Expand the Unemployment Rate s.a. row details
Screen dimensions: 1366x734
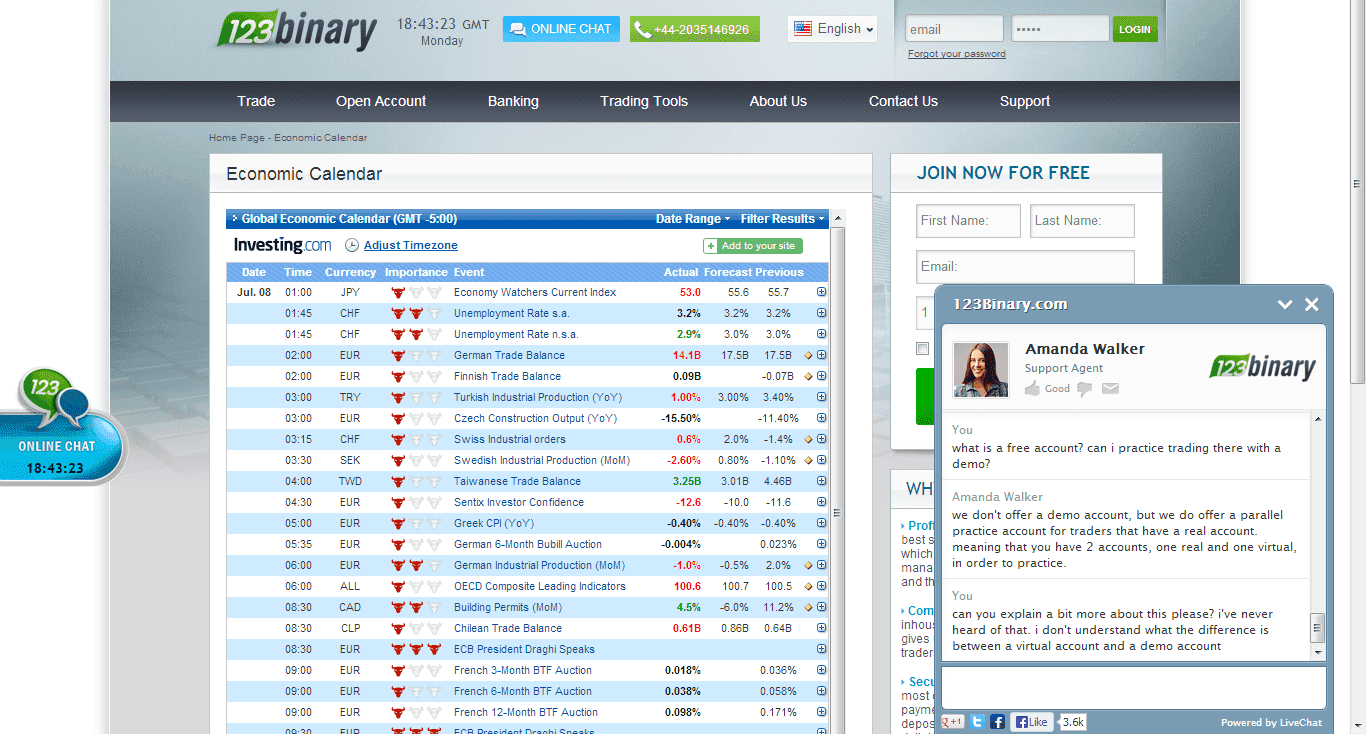click(822, 313)
